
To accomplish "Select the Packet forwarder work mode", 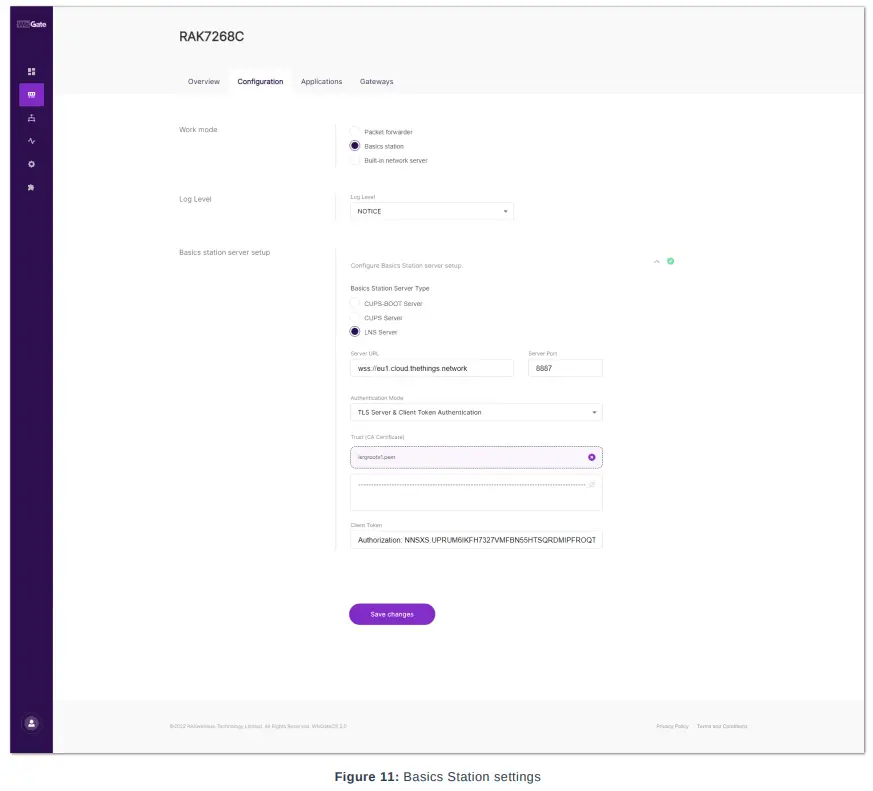I will point(355,132).
